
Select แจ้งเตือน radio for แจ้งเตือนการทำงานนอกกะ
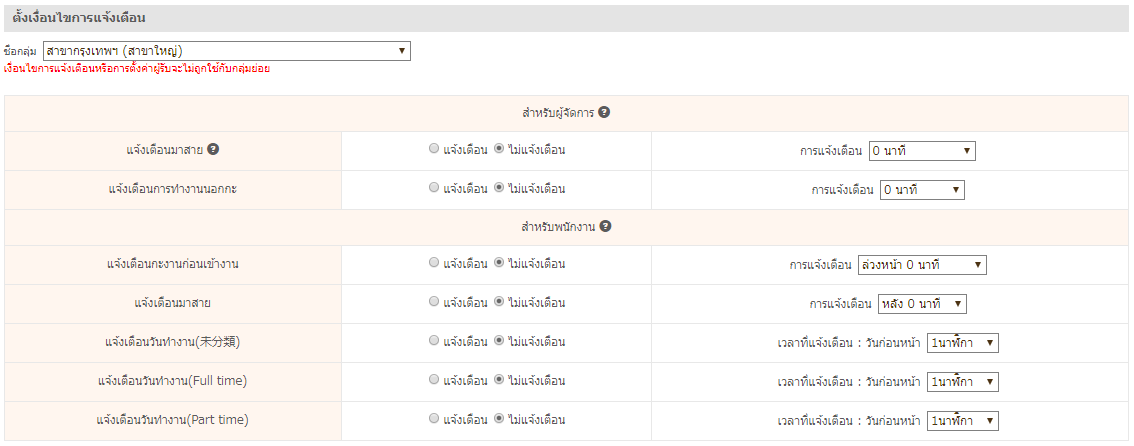pyautogui.click(x=434, y=188)
